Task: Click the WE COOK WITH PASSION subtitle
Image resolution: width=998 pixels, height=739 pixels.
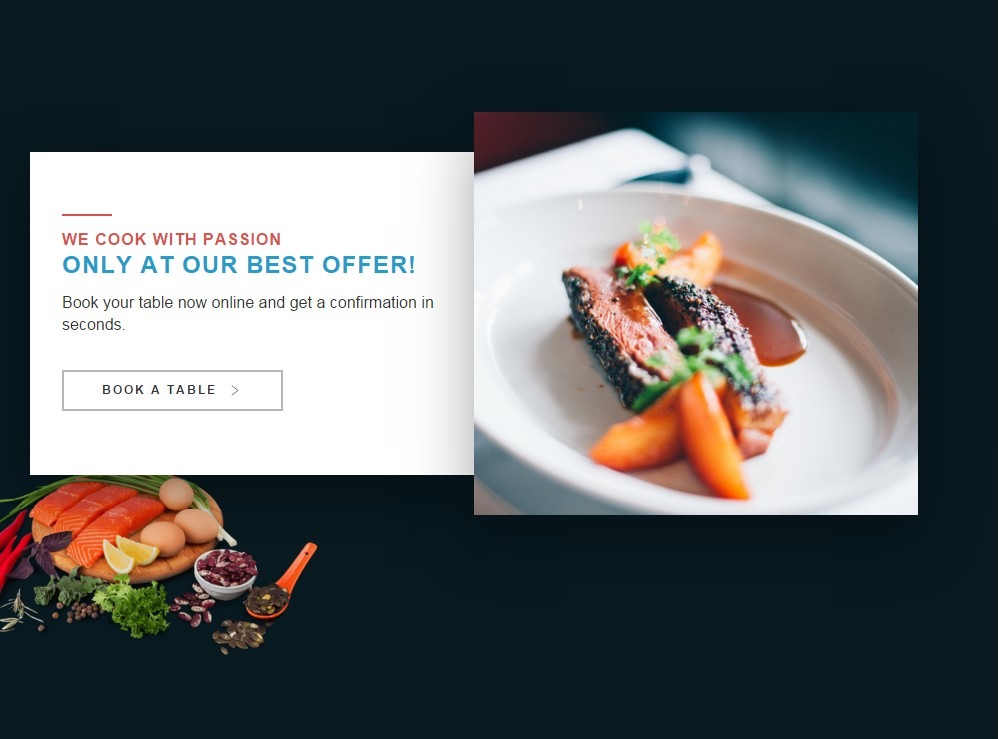Action: (171, 239)
